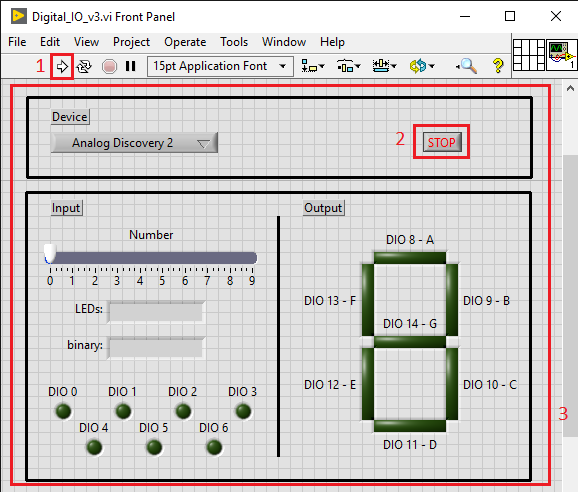The height and width of the screenshot is (492, 578).
Task: Open the File menu
Action: point(17,42)
